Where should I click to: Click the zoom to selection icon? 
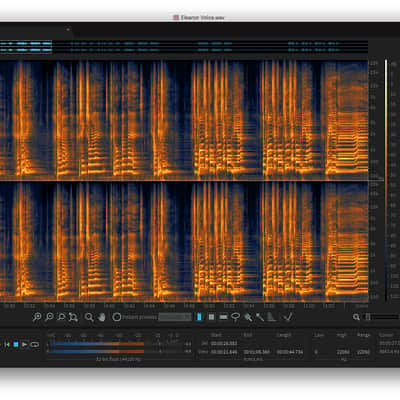pyautogui.click(x=61, y=317)
